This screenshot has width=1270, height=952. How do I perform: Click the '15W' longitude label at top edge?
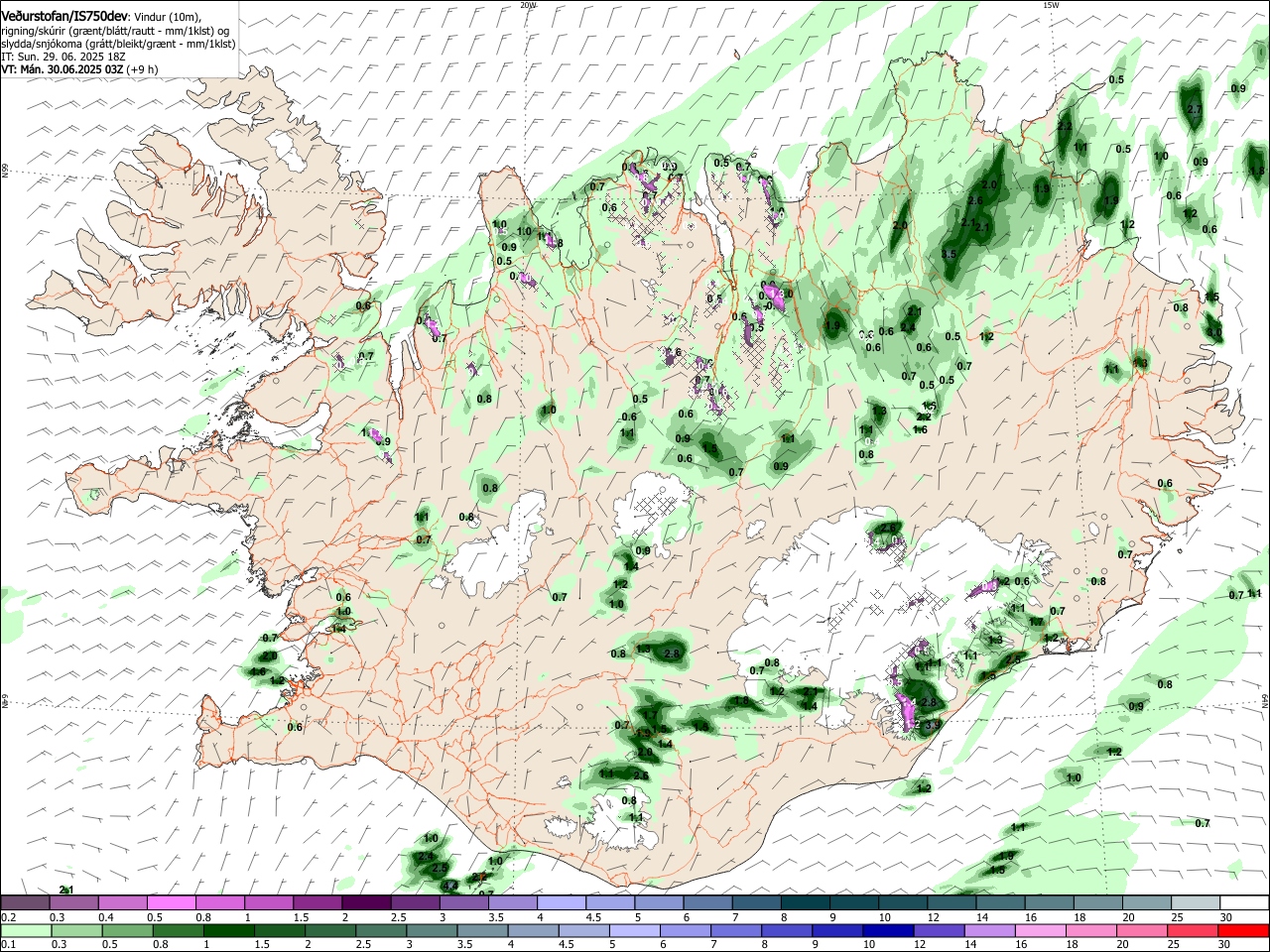coord(1051,5)
